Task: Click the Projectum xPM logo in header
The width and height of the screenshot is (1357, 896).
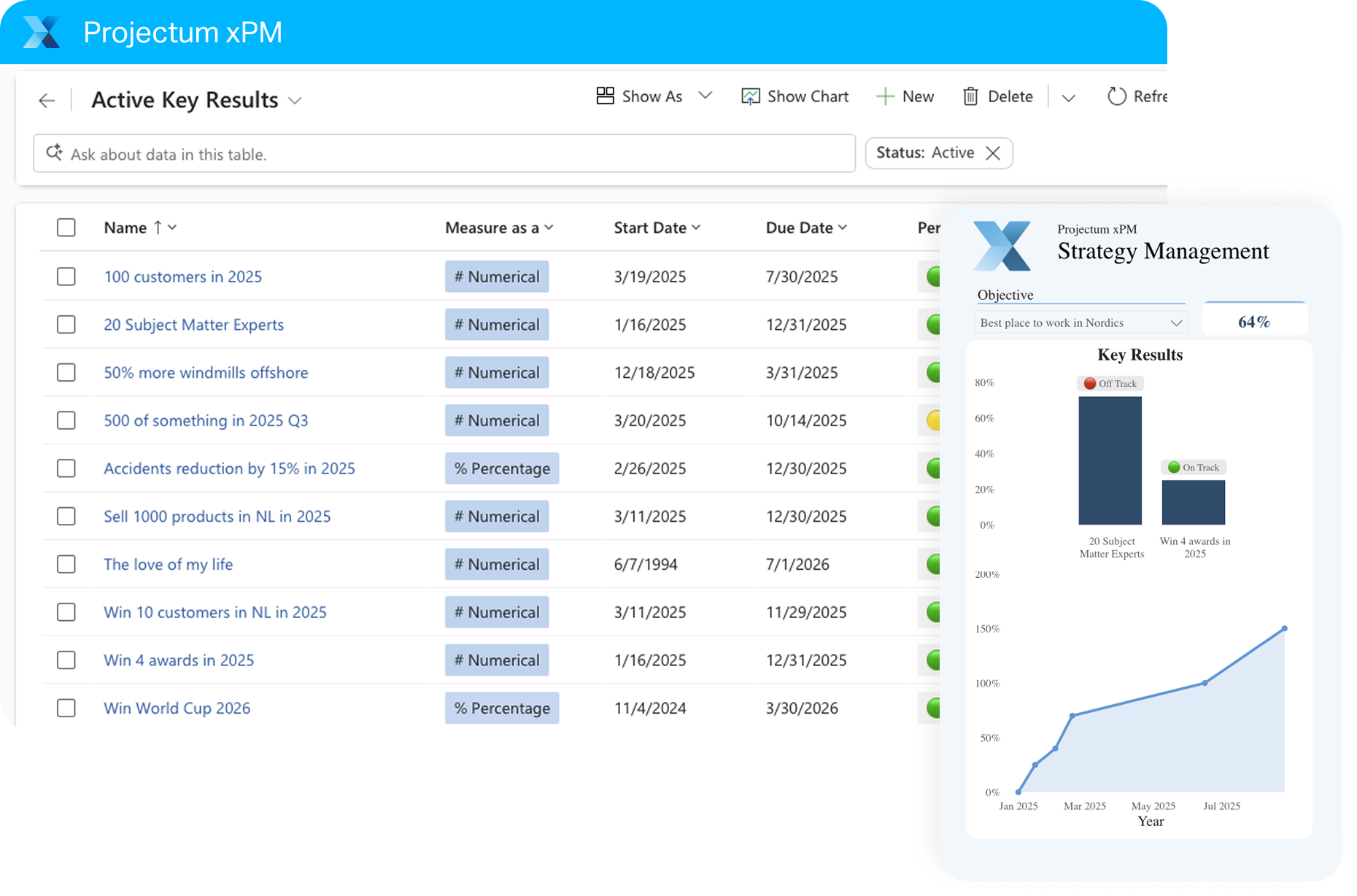Action: click(42, 32)
